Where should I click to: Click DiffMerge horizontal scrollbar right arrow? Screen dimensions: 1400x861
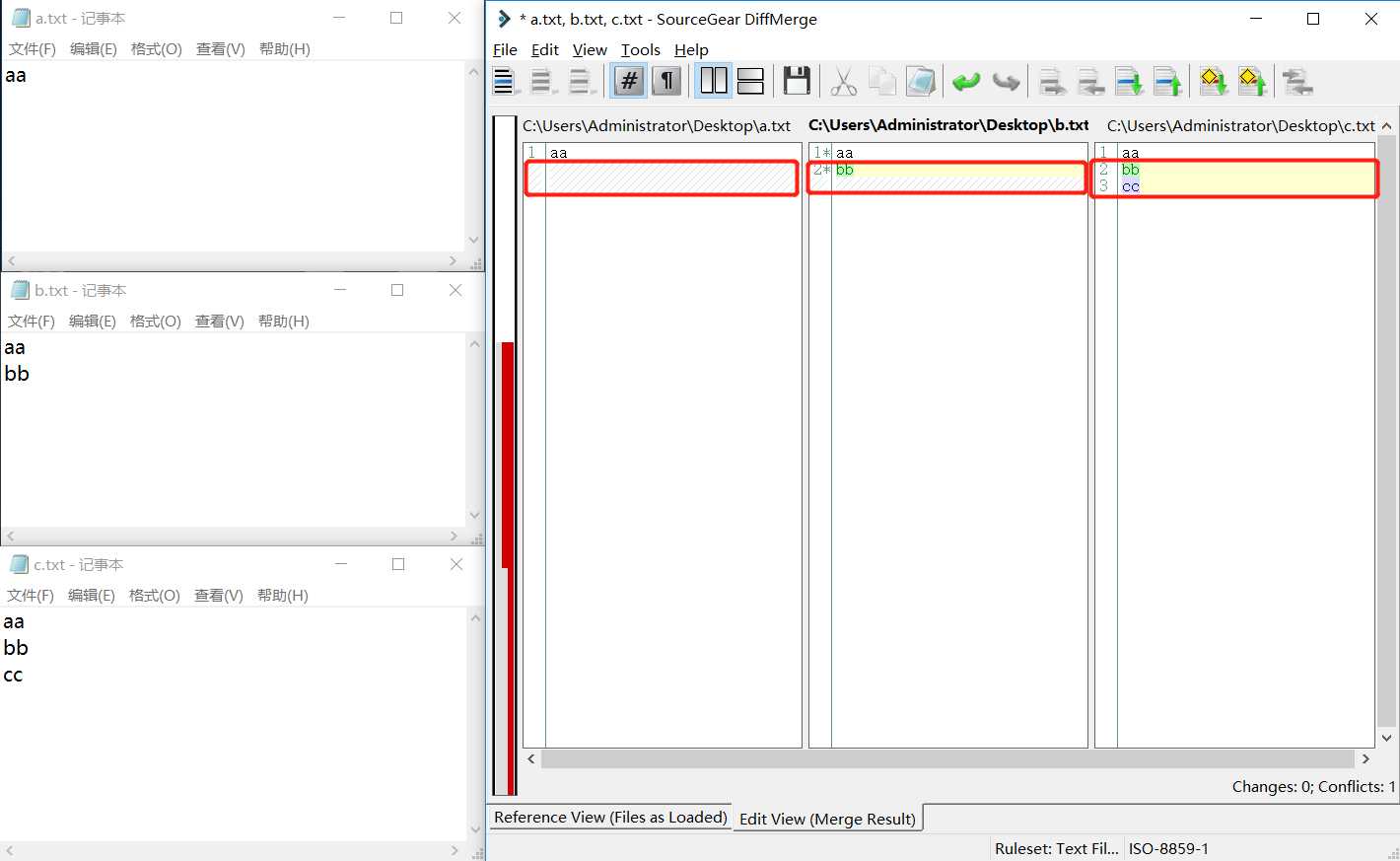pyautogui.click(x=1365, y=758)
